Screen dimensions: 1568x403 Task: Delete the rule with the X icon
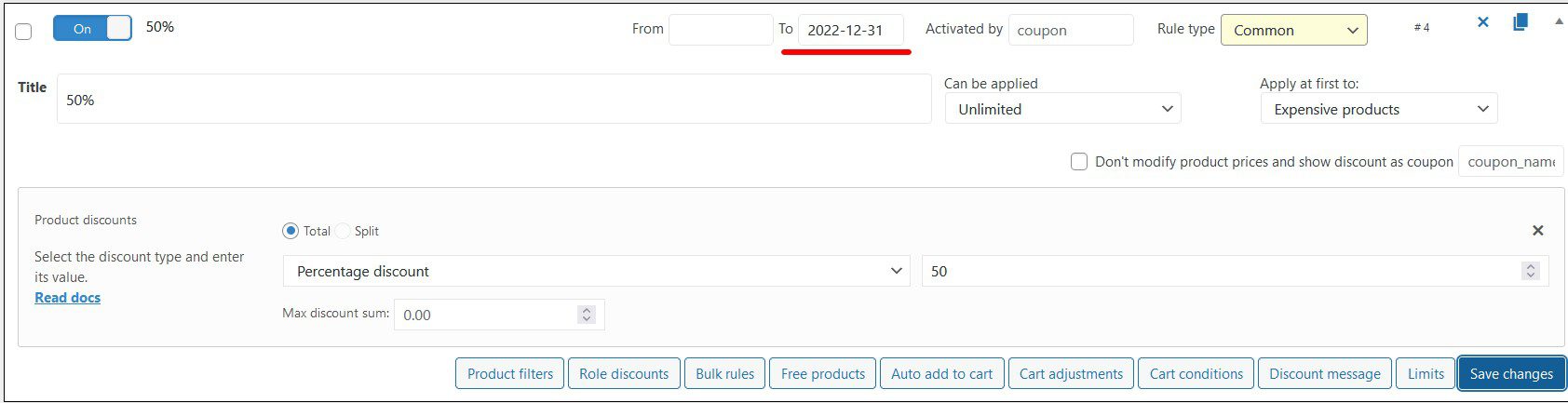click(x=1483, y=22)
